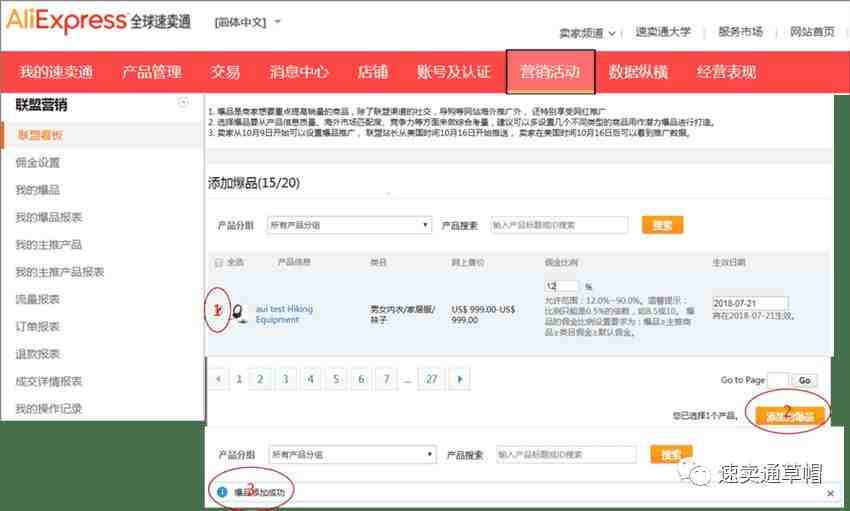The width and height of the screenshot is (850, 511).
Task: Open the 产品管理 navigation tab
Action: coord(152,72)
